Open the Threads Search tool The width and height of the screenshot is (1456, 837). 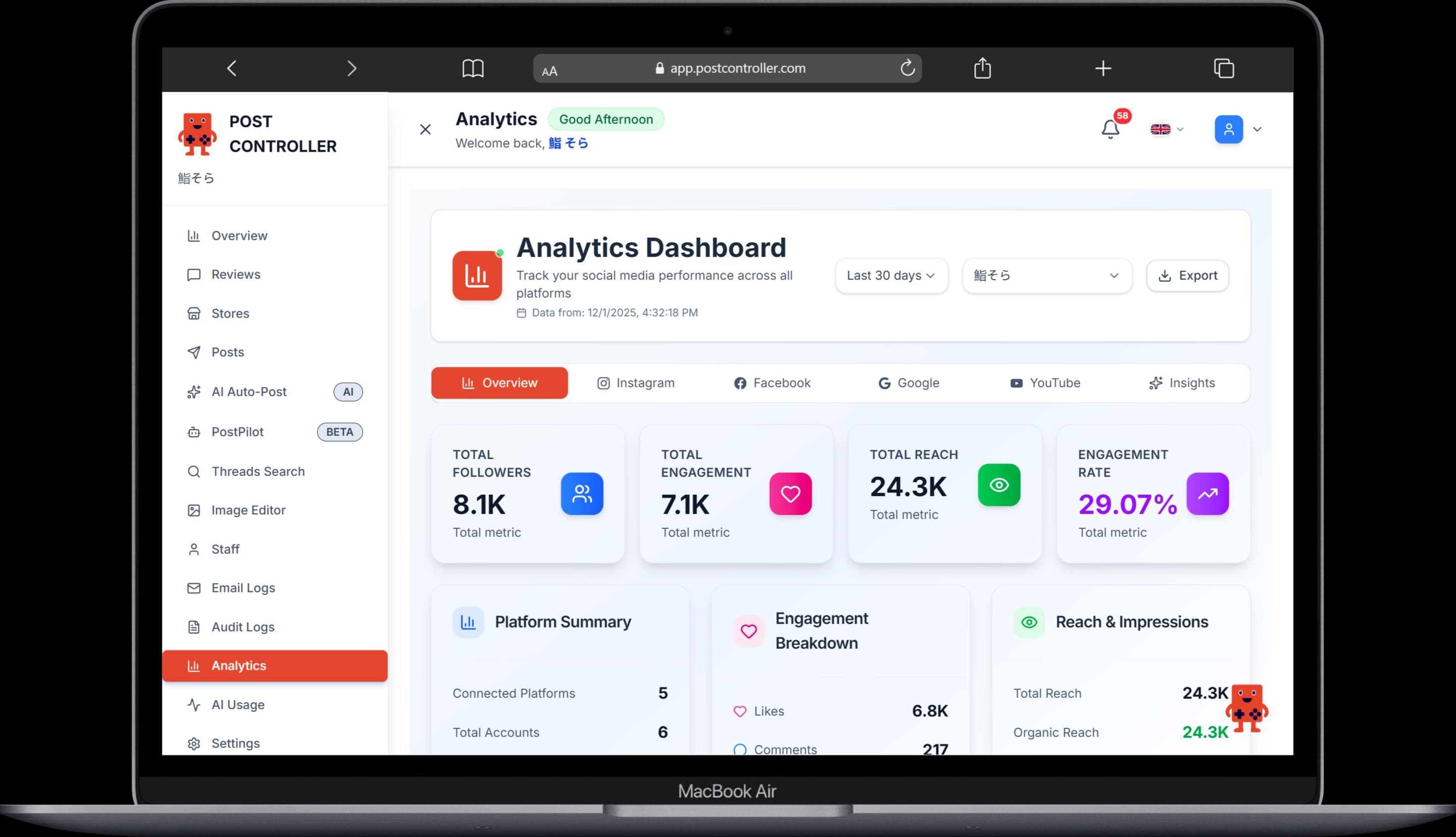pos(258,471)
